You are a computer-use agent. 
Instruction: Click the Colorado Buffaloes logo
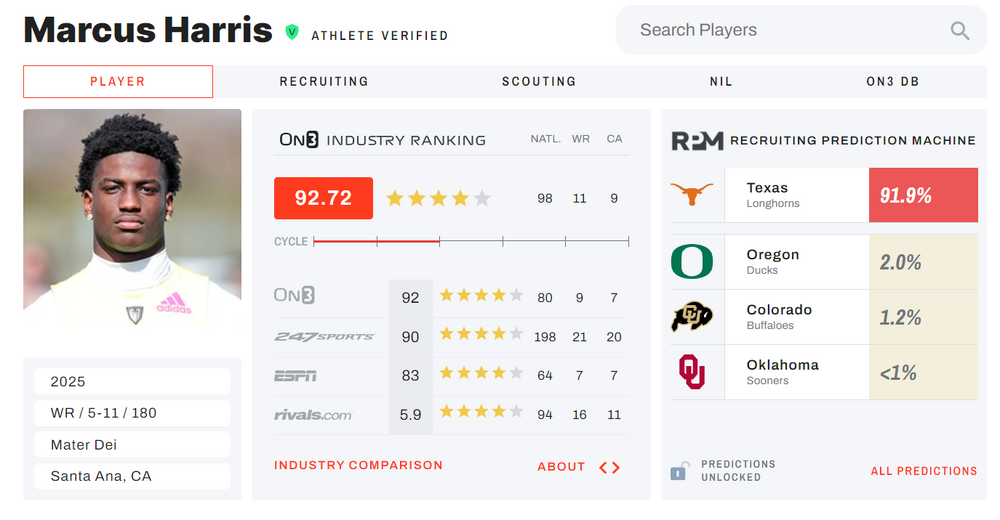[x=692, y=317]
